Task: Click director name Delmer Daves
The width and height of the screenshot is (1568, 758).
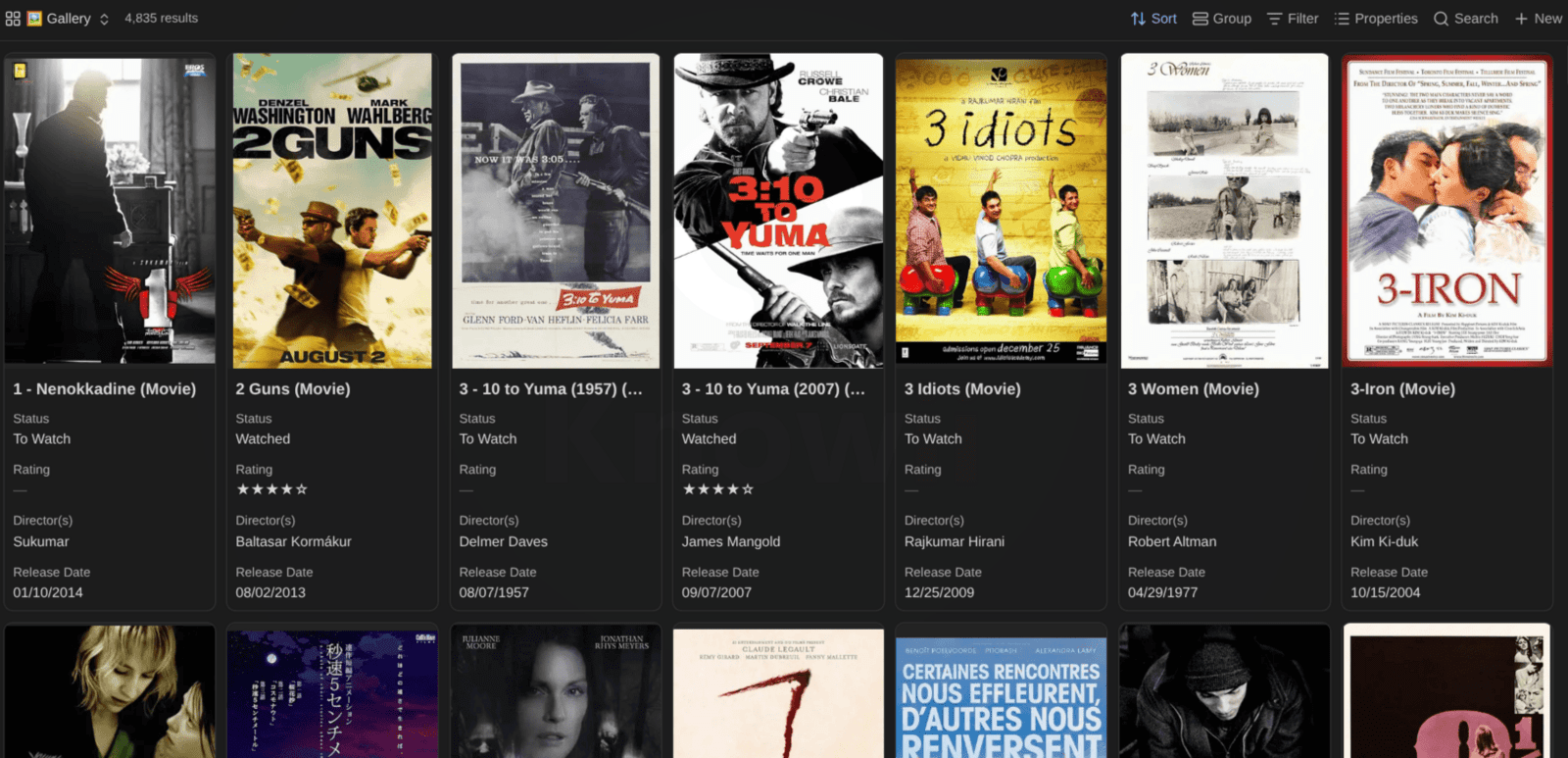Action: point(504,541)
